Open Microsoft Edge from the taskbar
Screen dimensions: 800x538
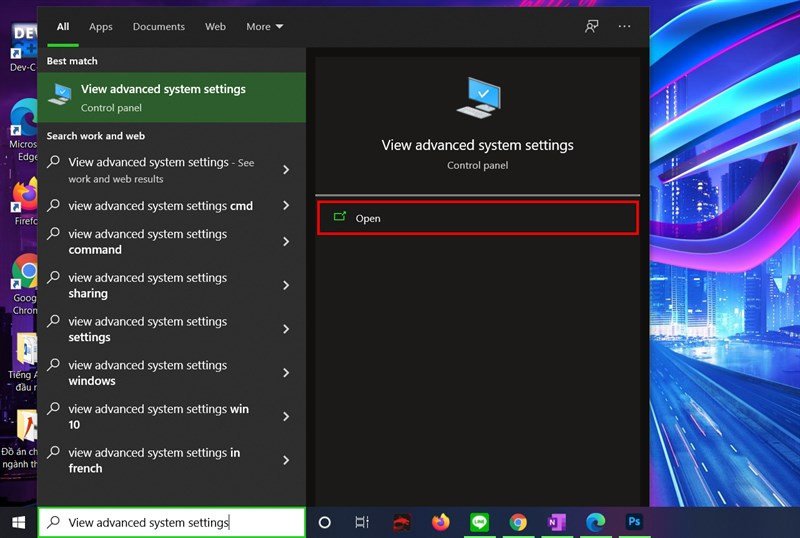click(595, 522)
